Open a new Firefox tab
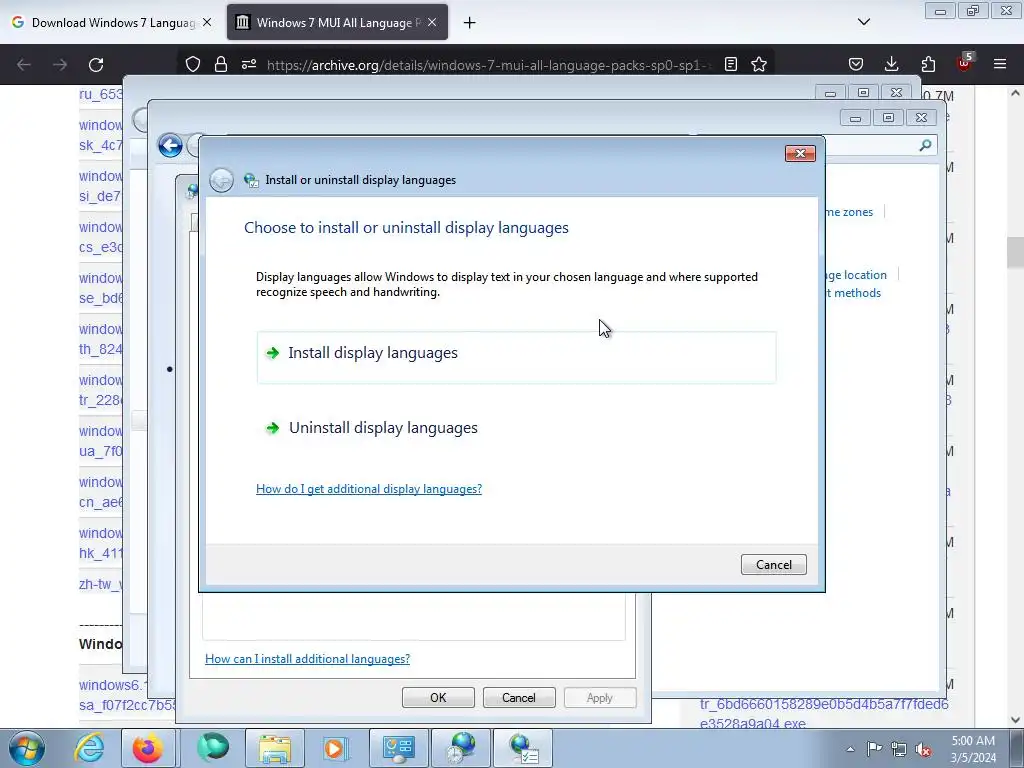 pyautogui.click(x=469, y=23)
